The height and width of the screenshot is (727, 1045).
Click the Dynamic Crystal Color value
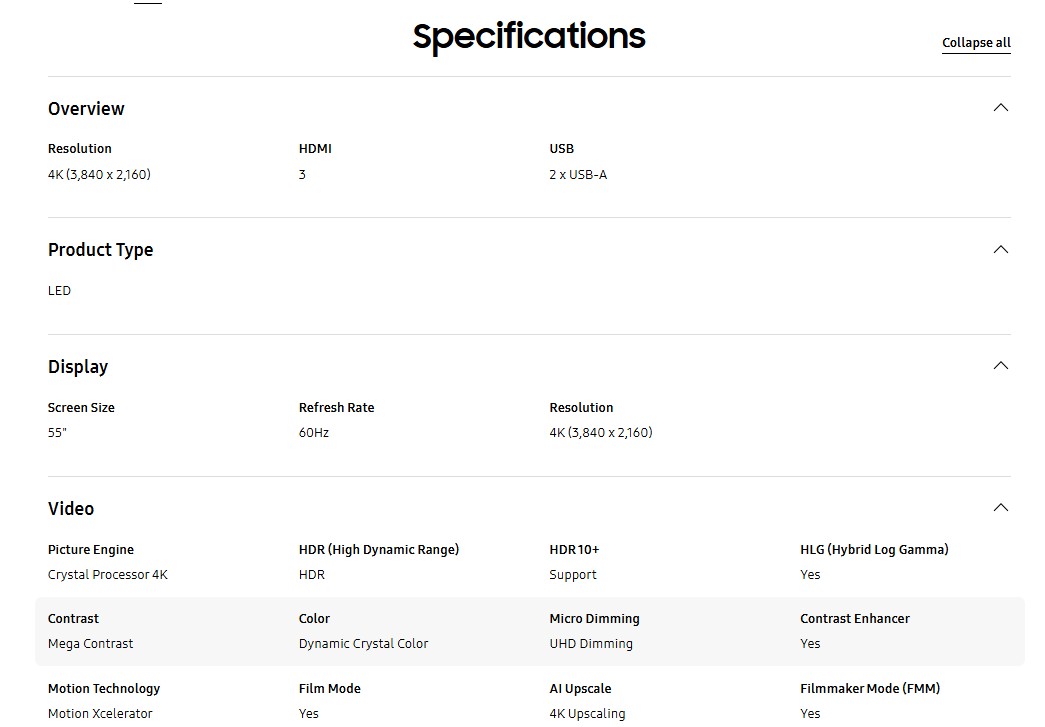(x=363, y=644)
